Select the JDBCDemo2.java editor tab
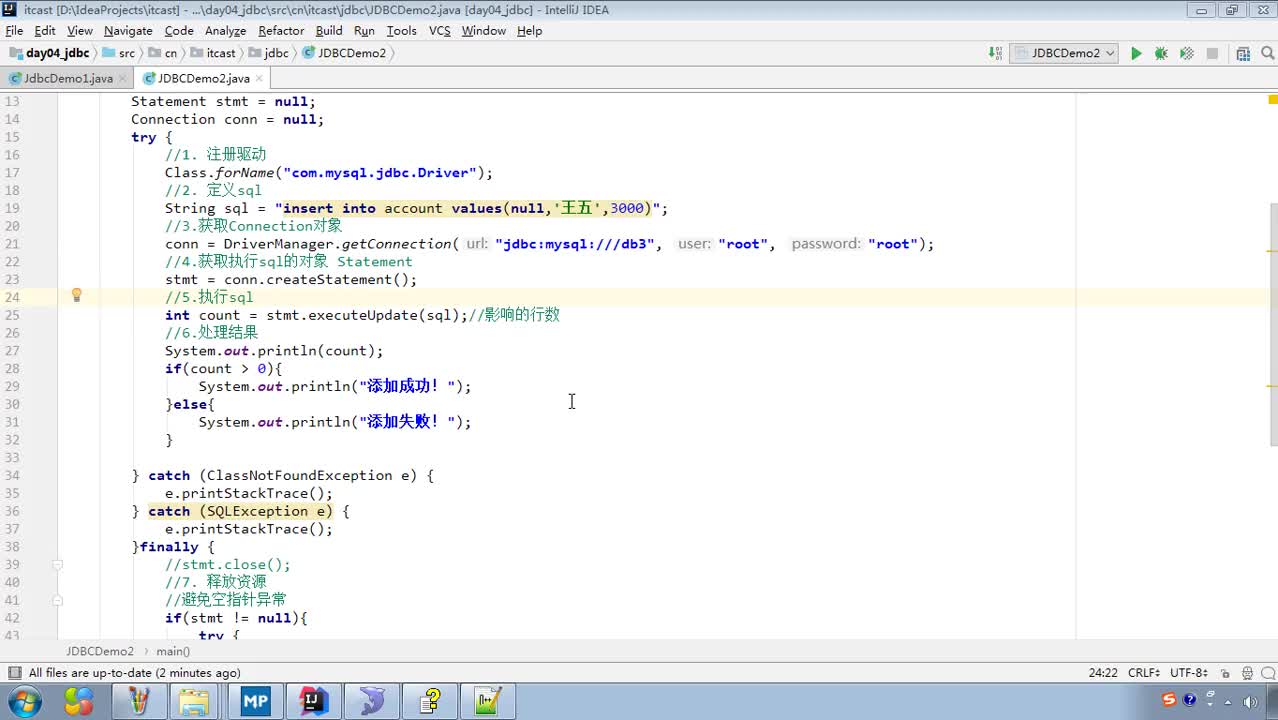The height and width of the screenshot is (720, 1278). (x=203, y=78)
